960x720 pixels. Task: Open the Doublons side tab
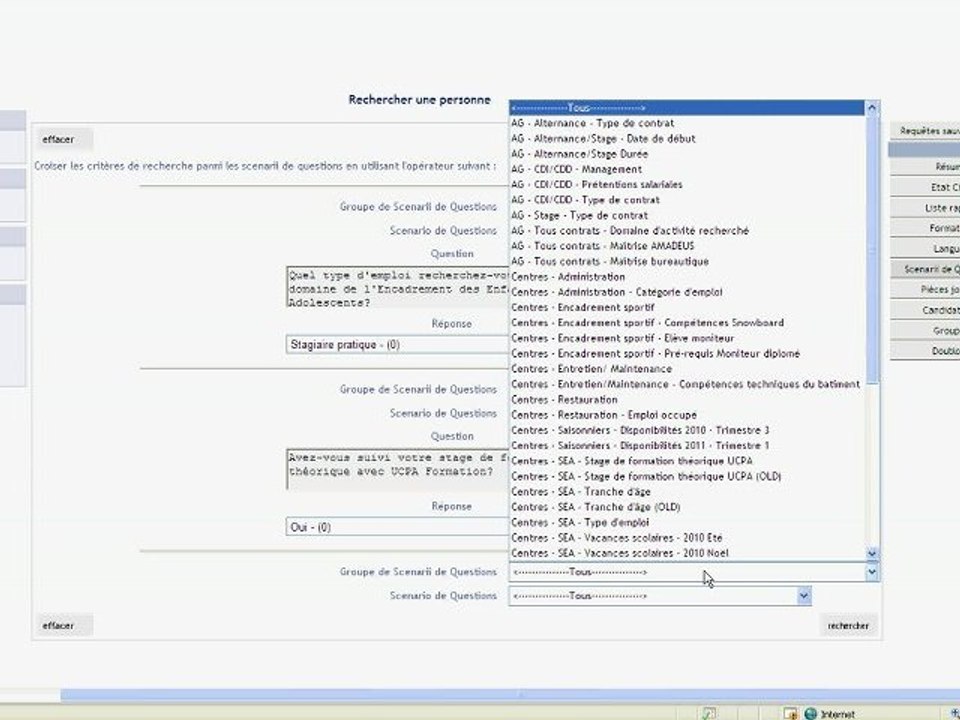tap(925, 351)
